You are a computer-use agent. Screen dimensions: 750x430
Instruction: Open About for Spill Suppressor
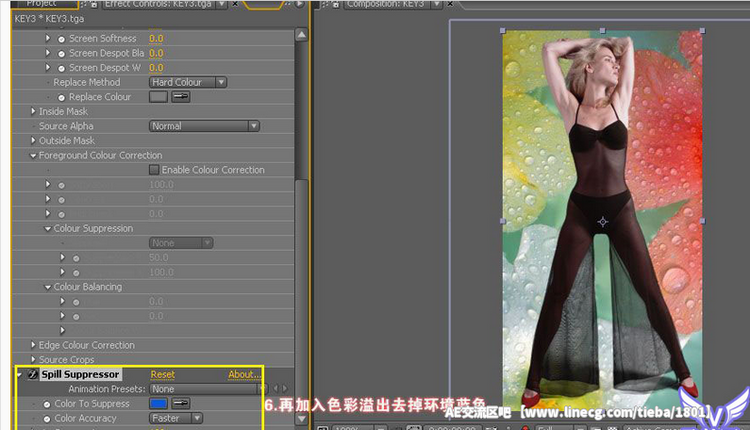(x=244, y=375)
